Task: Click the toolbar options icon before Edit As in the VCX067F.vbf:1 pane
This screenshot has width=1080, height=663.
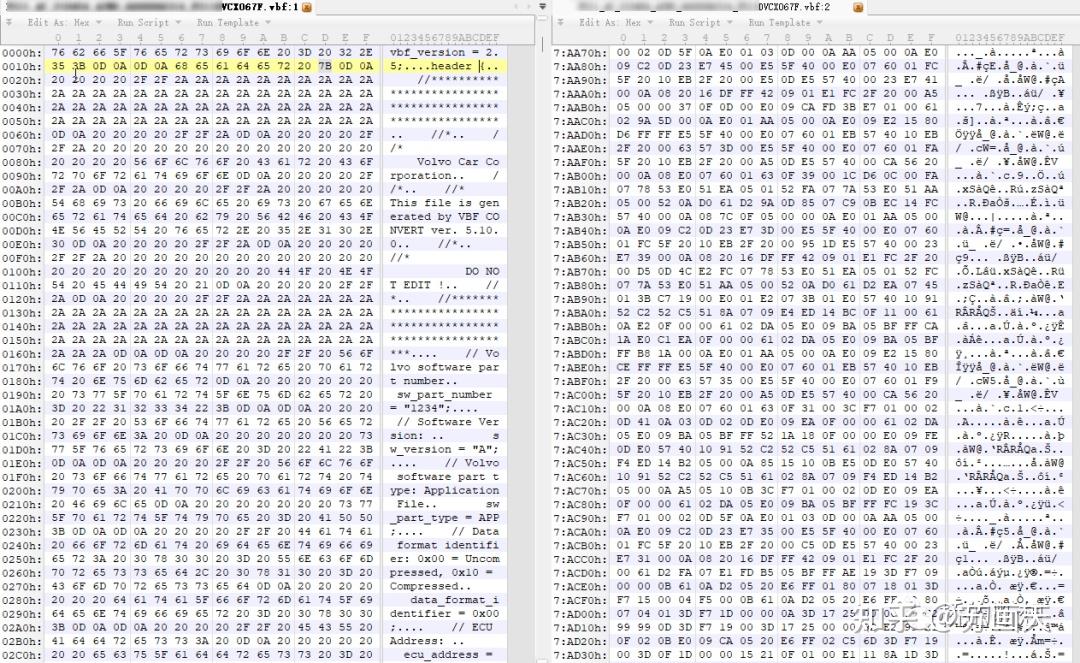Action: coord(9,22)
